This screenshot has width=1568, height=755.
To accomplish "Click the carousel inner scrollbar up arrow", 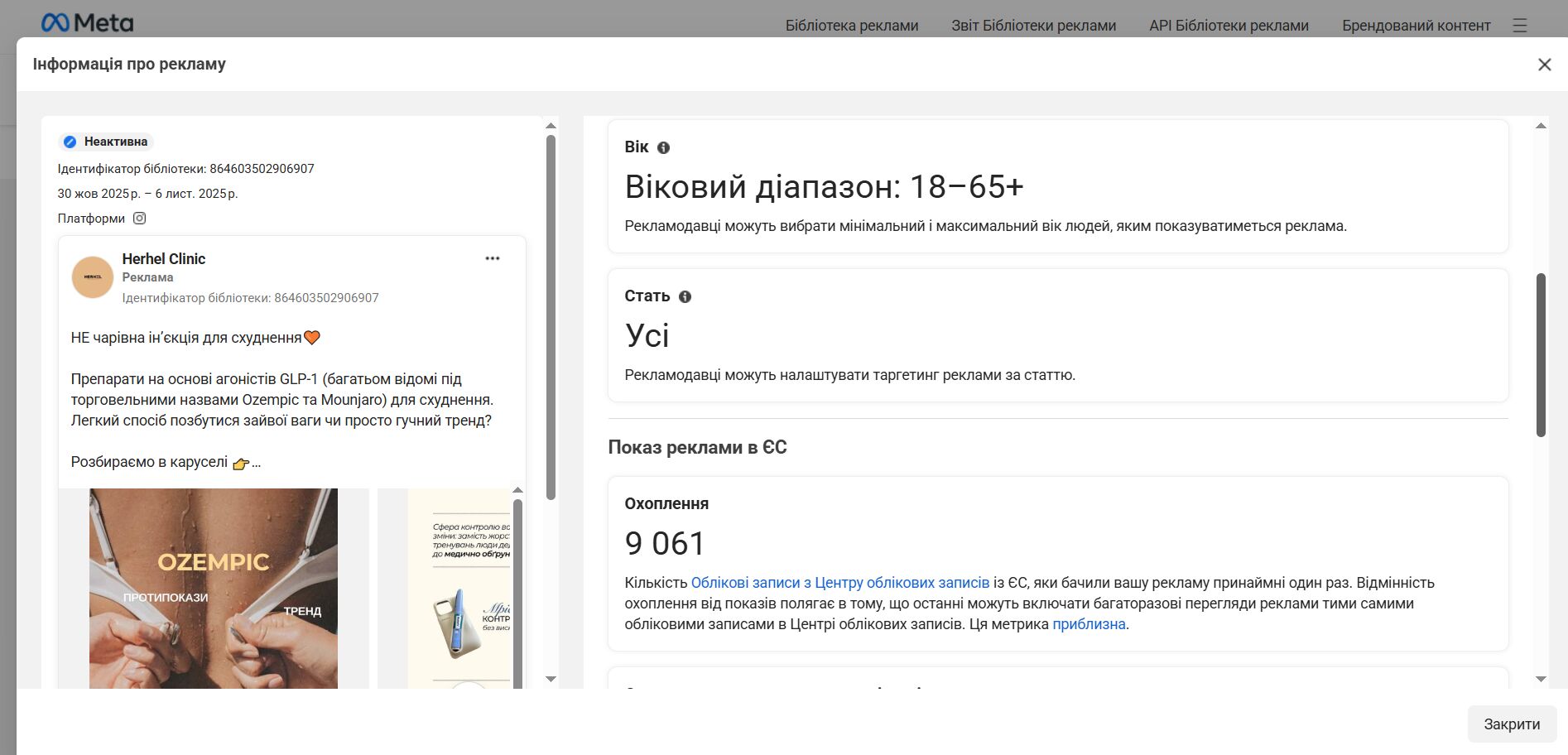I will [518, 490].
